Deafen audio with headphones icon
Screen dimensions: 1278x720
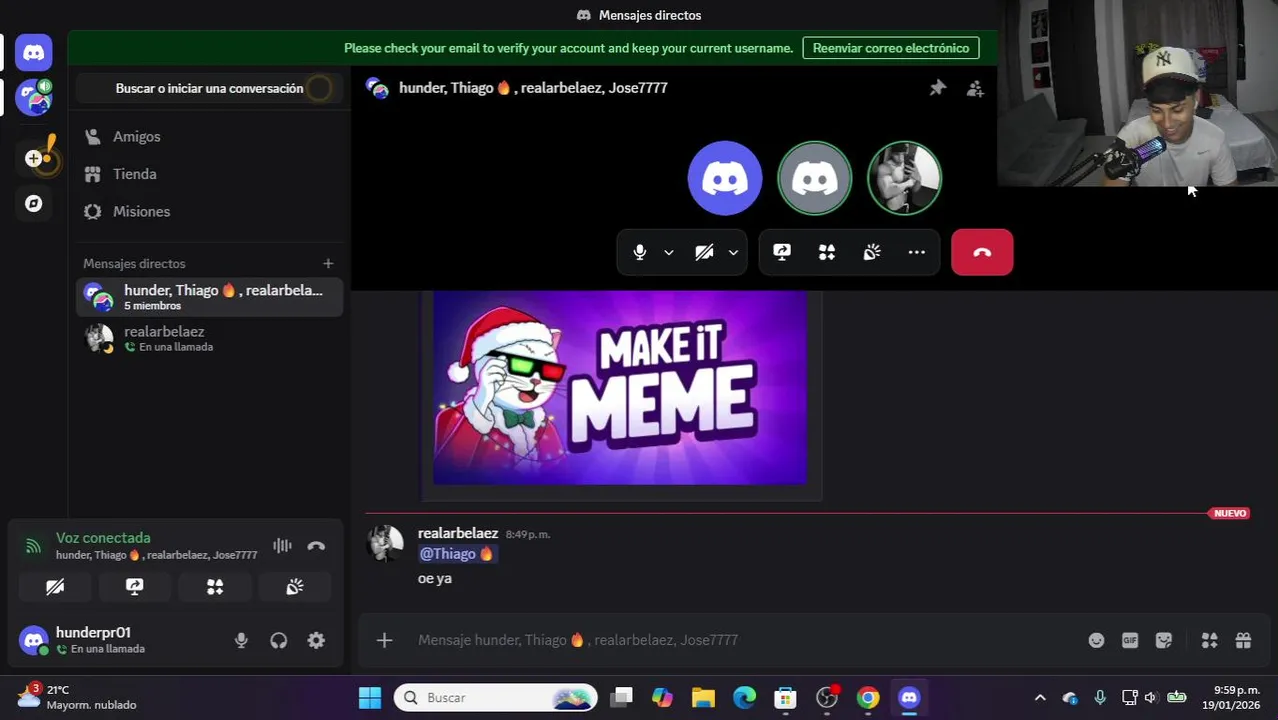279,641
